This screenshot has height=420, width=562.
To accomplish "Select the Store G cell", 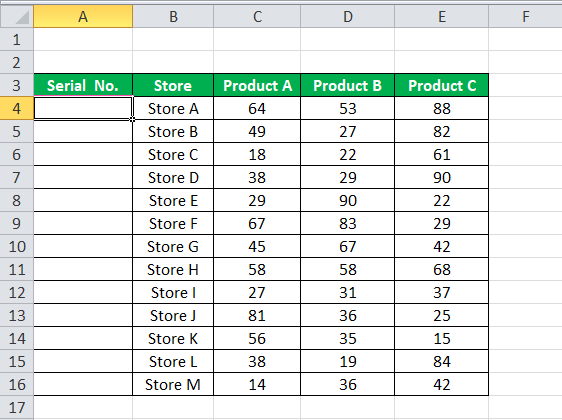I will [x=173, y=246].
